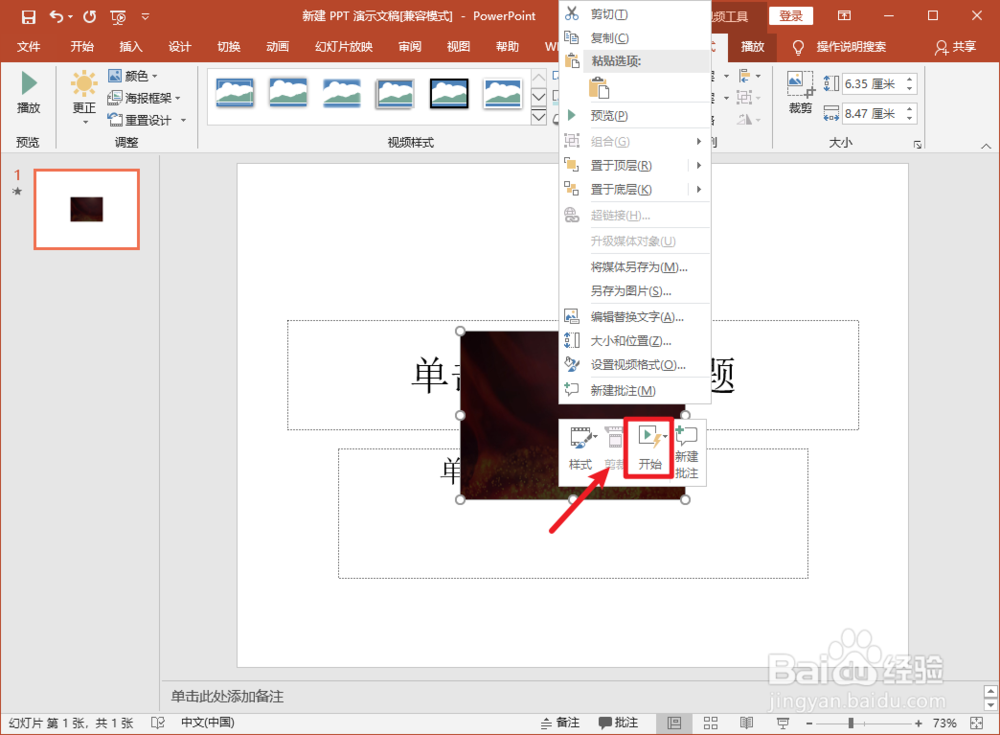This screenshot has height=735, width=1000.
Task: Click the highlighted 开始 button in mini toolbar
Action: click(x=648, y=450)
